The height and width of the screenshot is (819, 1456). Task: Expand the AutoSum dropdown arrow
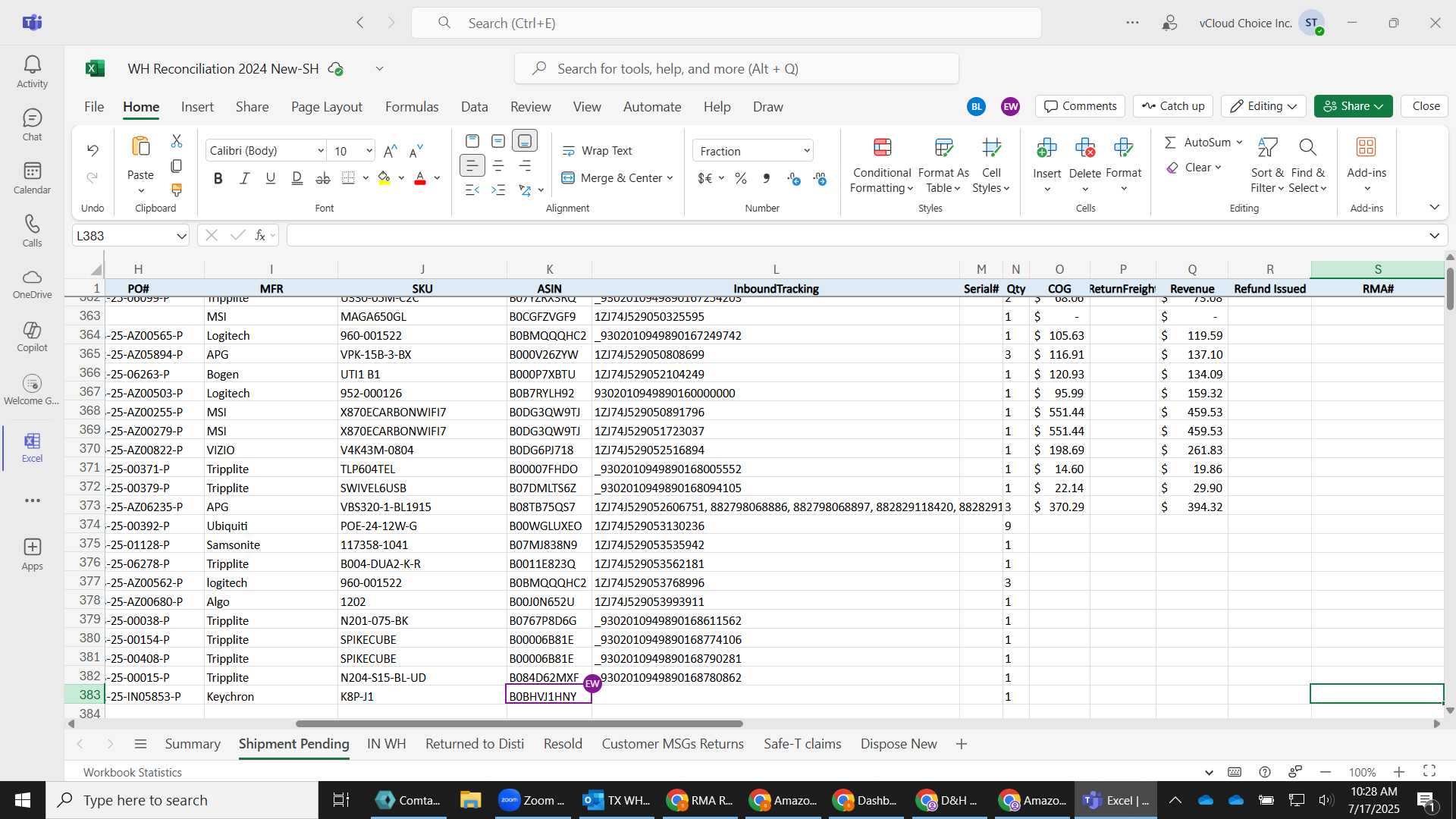[x=1239, y=143]
